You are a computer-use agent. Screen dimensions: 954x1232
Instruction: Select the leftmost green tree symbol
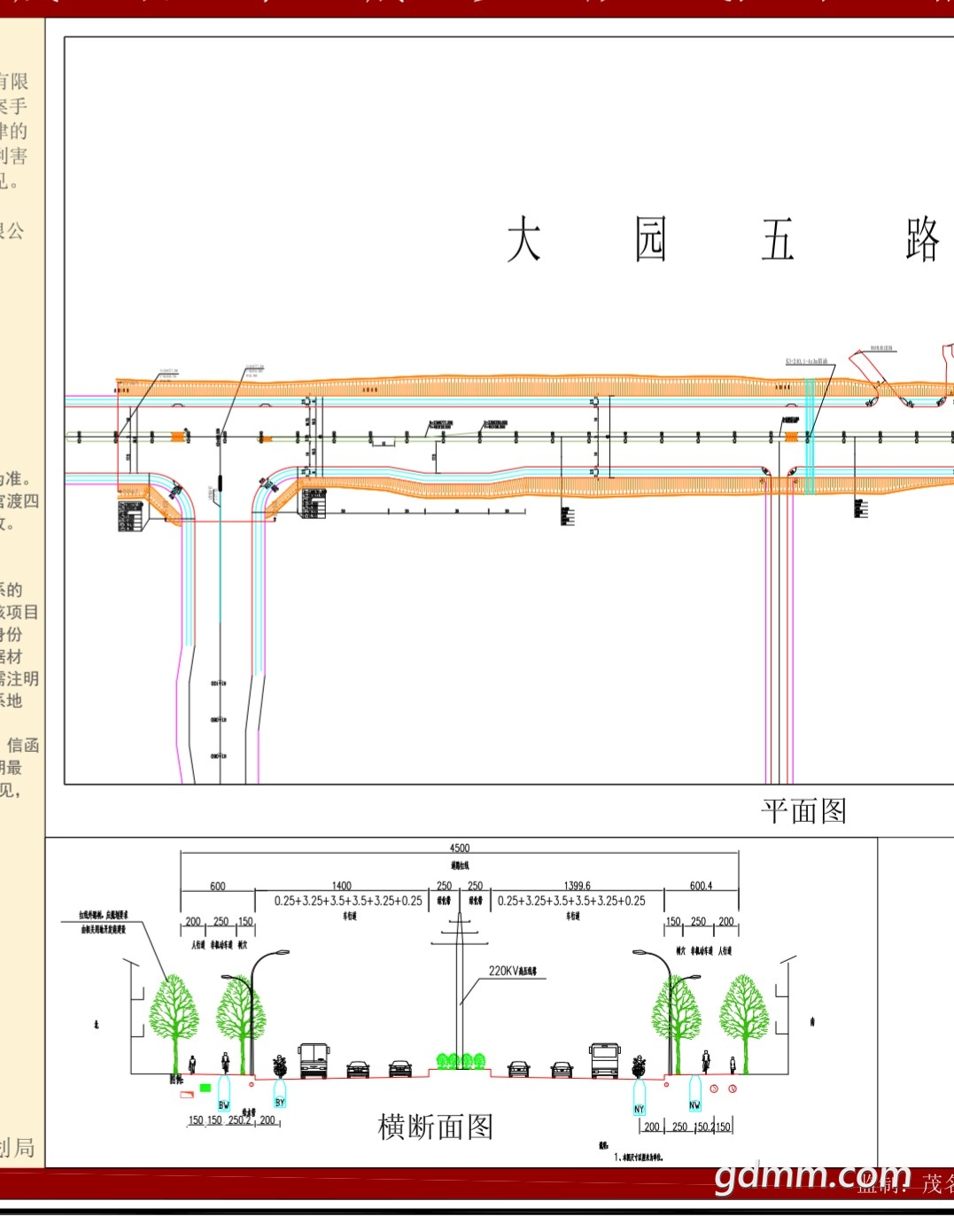pos(174,1012)
